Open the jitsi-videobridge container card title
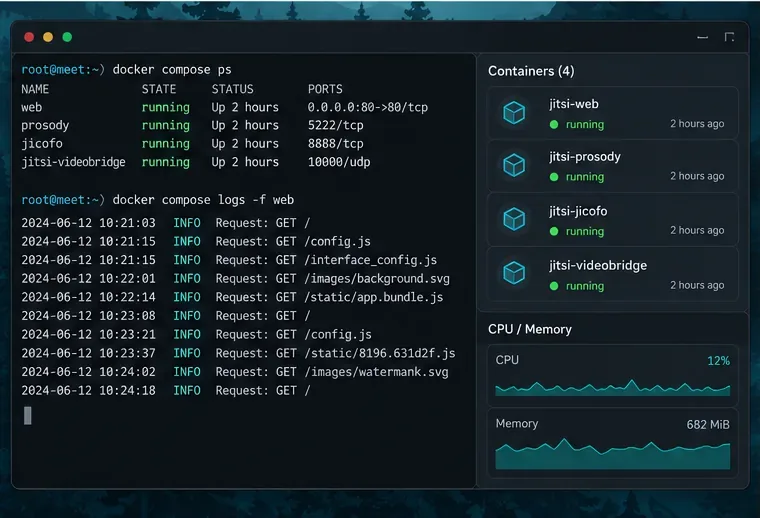This screenshot has height=518, width=760. coord(598,266)
